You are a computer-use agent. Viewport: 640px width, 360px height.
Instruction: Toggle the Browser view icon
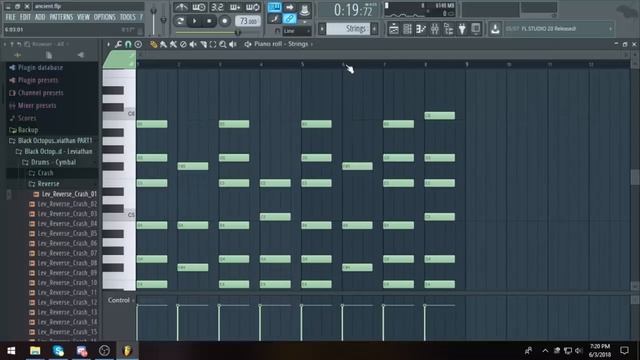click(x=448, y=29)
